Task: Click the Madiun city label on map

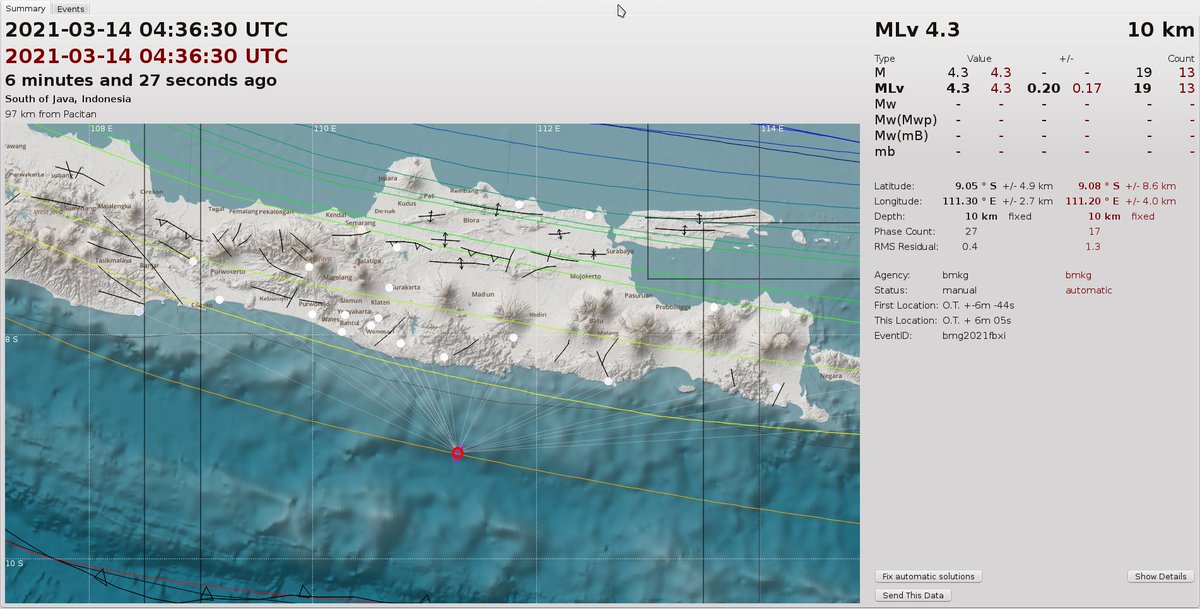Action: [483, 295]
